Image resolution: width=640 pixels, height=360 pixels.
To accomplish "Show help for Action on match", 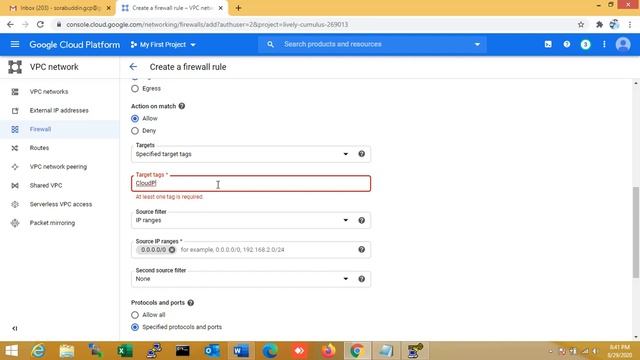I will pyautogui.click(x=182, y=106).
